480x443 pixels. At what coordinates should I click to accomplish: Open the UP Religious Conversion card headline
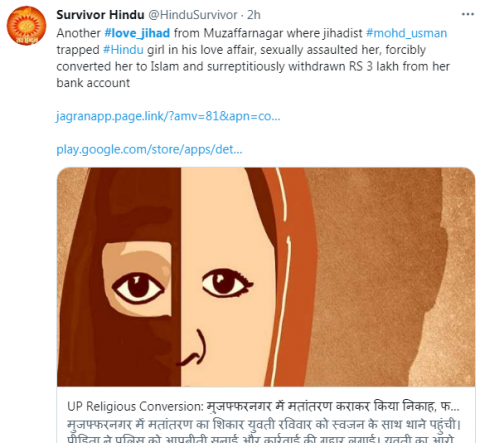(263, 406)
